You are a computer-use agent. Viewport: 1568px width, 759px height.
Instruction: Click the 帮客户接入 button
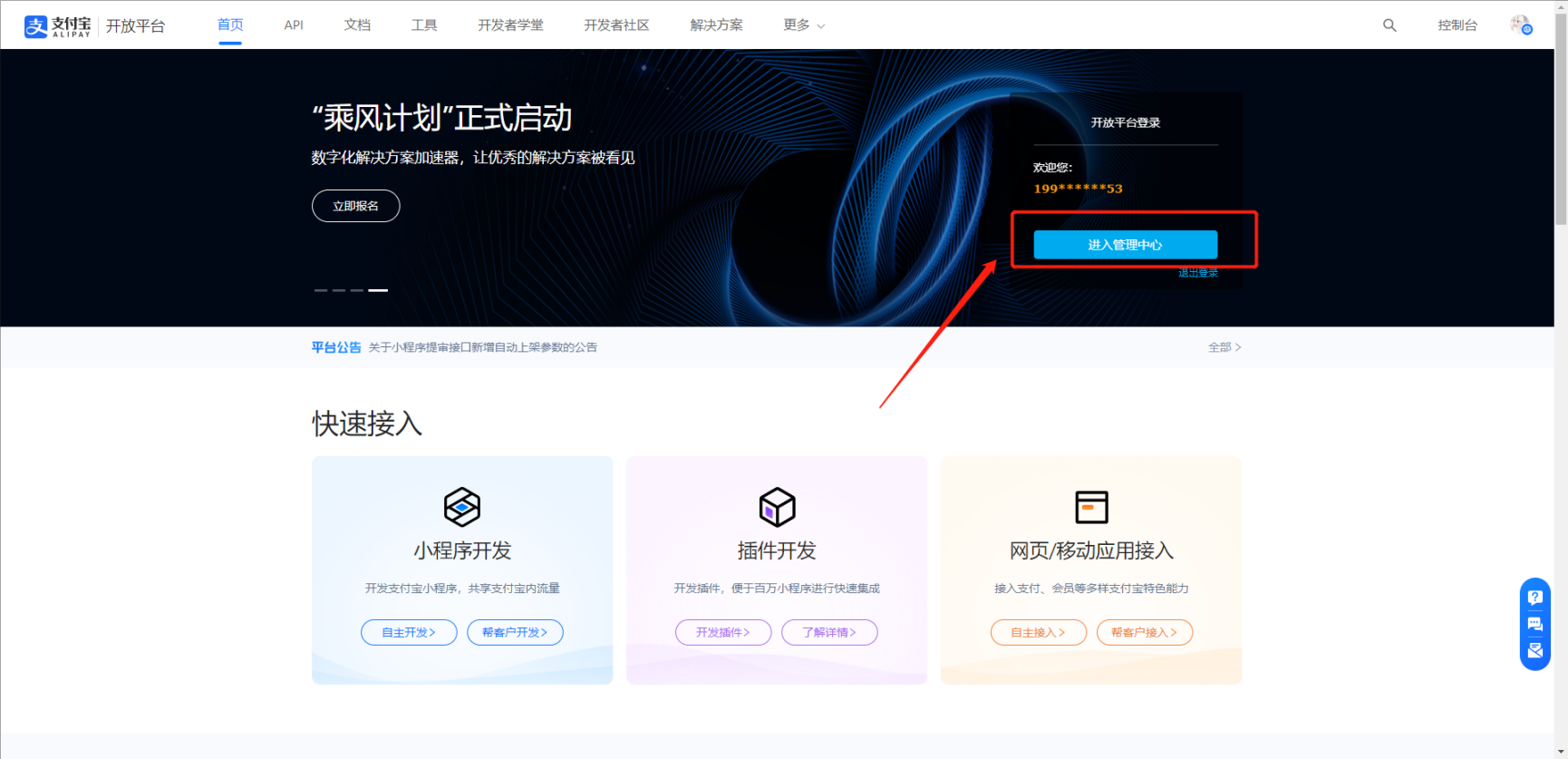click(x=1144, y=632)
